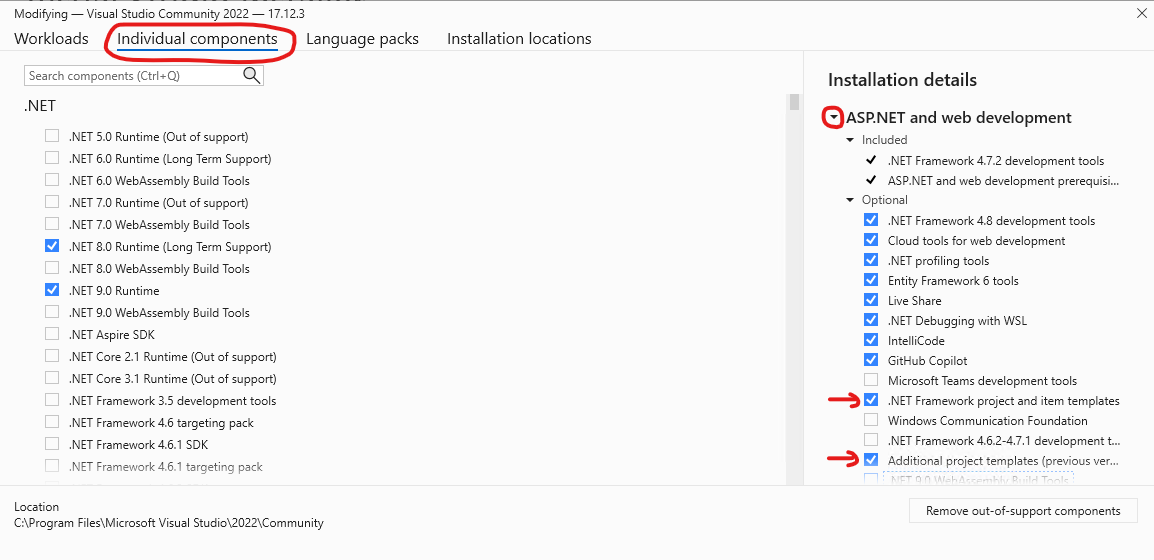This screenshot has width=1154, height=560.
Task: Focus the Search components input field
Action: click(134, 76)
